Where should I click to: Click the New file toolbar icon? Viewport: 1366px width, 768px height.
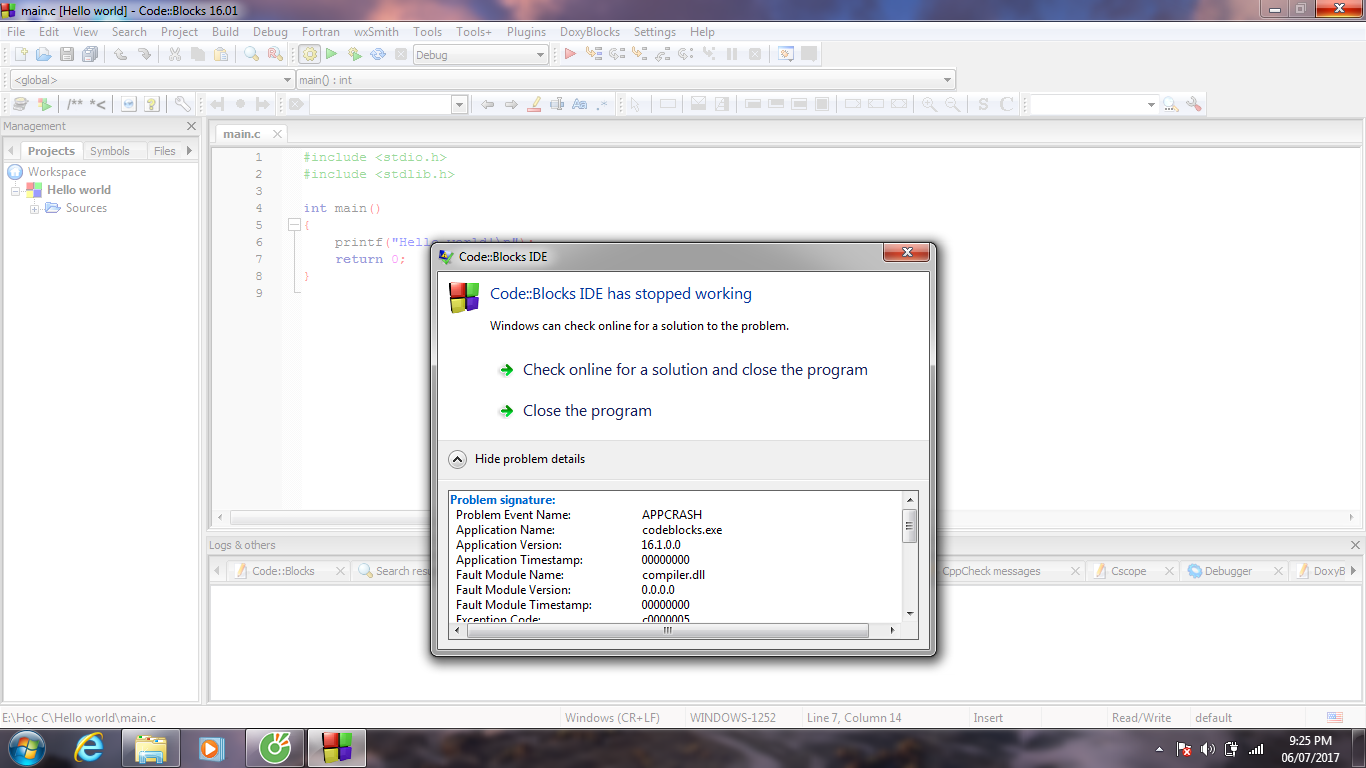[19, 54]
